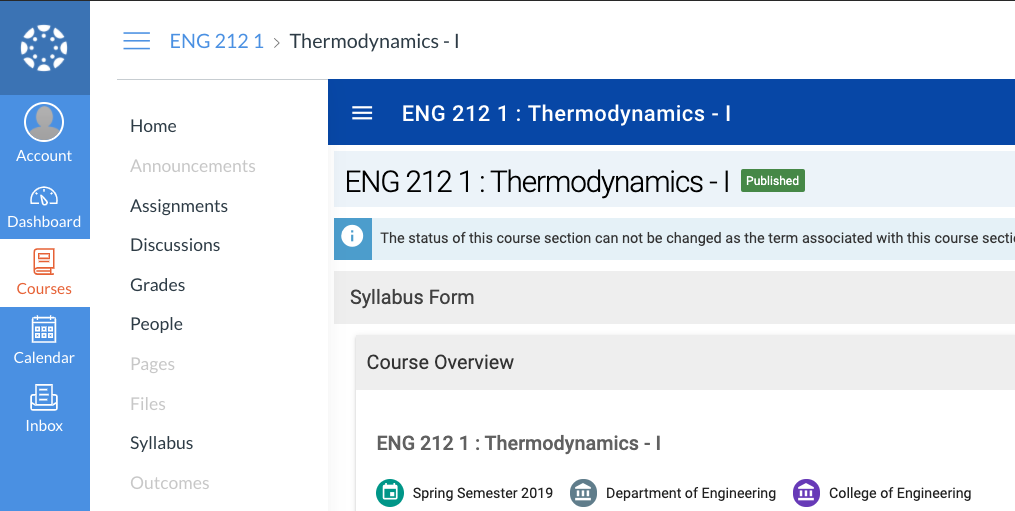
Task: Collapse the Syllabus Form section header
Action: 412,297
